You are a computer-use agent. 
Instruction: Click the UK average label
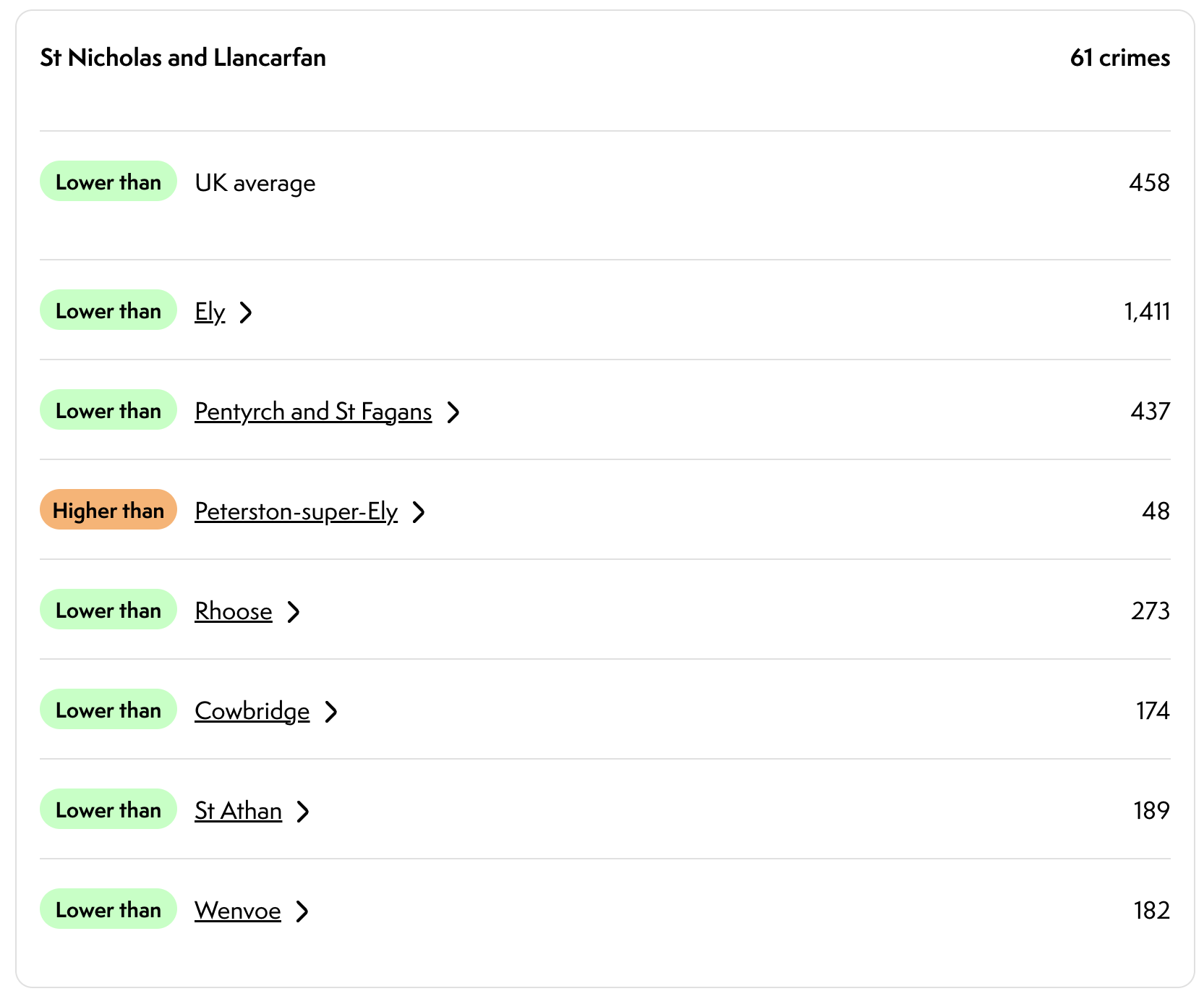pos(255,183)
